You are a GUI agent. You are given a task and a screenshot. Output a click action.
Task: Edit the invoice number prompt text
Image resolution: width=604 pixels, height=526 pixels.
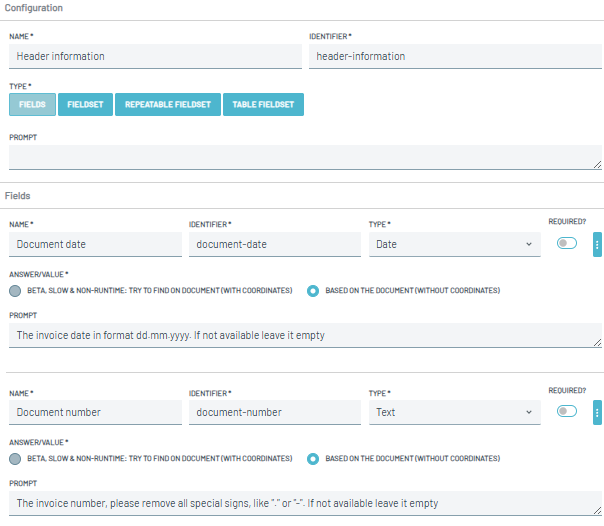click(305, 504)
